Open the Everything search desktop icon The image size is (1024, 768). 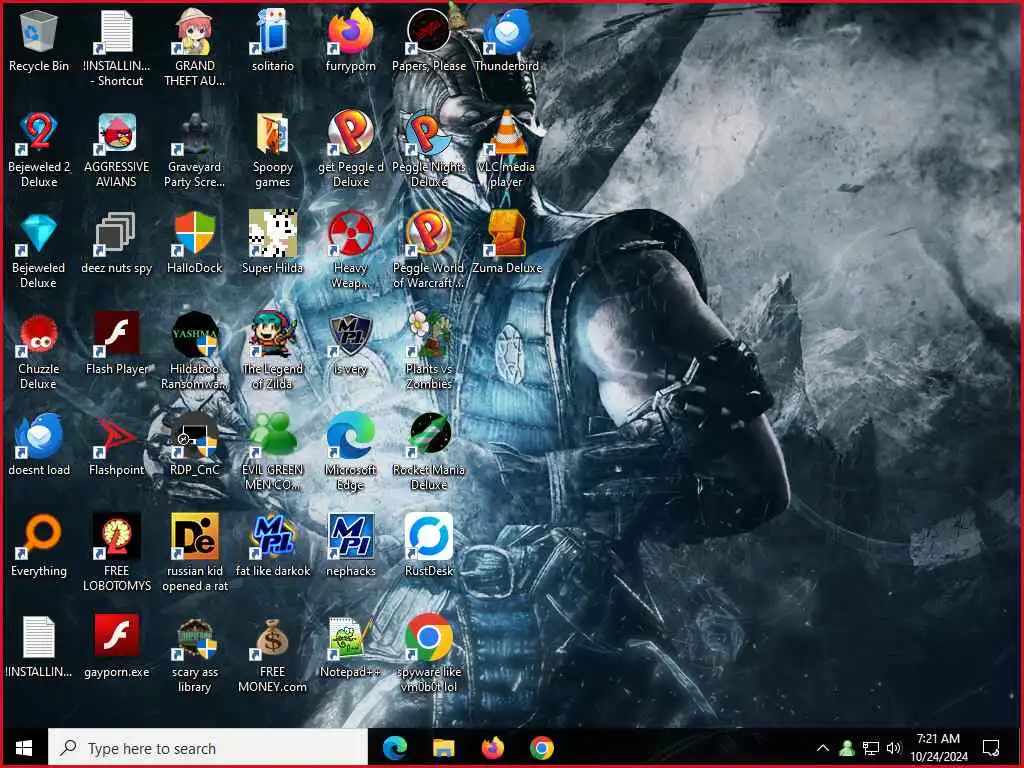tap(39, 547)
